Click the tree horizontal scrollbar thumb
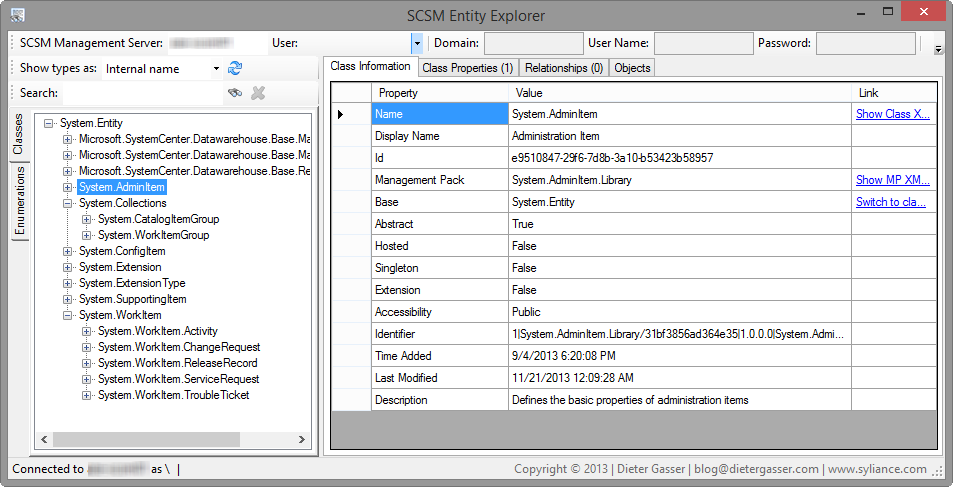 click(x=146, y=440)
